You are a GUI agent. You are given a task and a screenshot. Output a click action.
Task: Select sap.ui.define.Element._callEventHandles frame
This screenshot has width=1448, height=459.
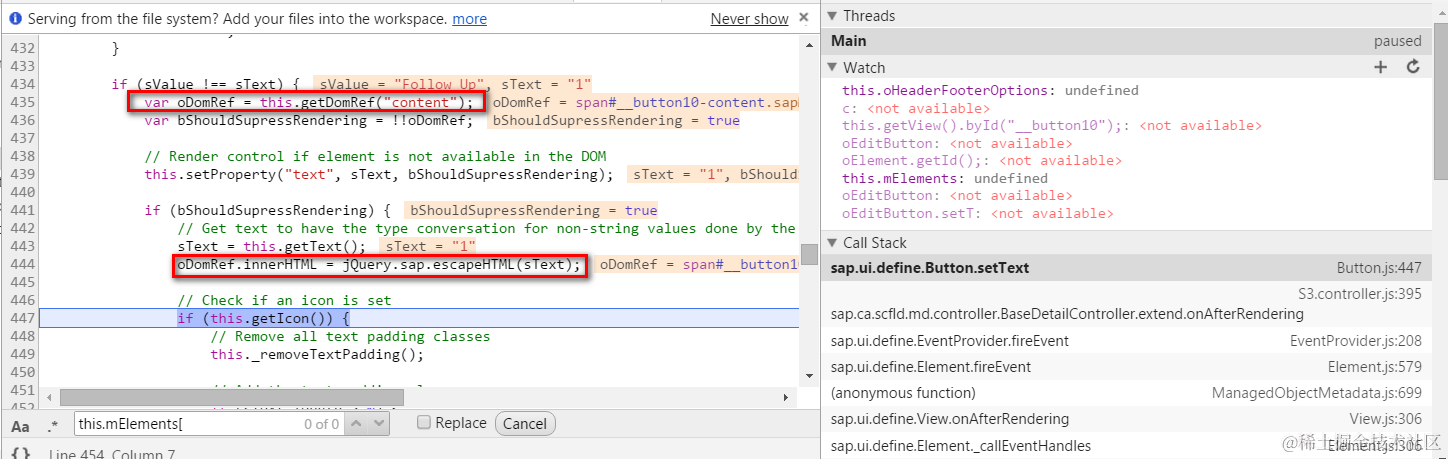(x=961, y=446)
